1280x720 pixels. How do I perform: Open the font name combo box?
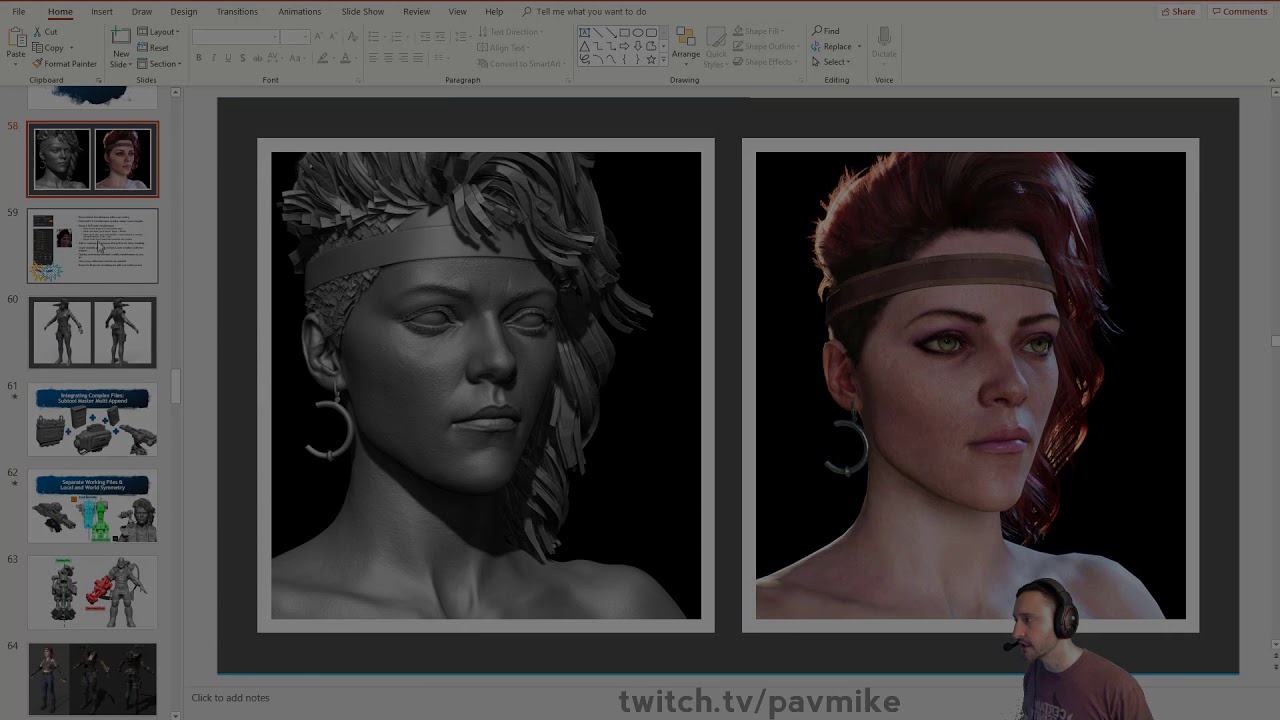click(235, 37)
